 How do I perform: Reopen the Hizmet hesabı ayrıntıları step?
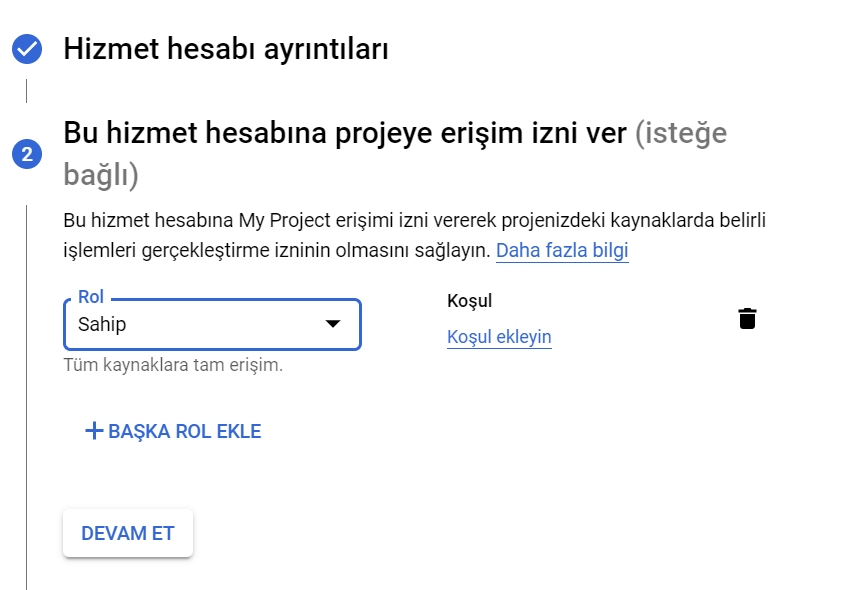pyautogui.click(x=226, y=49)
